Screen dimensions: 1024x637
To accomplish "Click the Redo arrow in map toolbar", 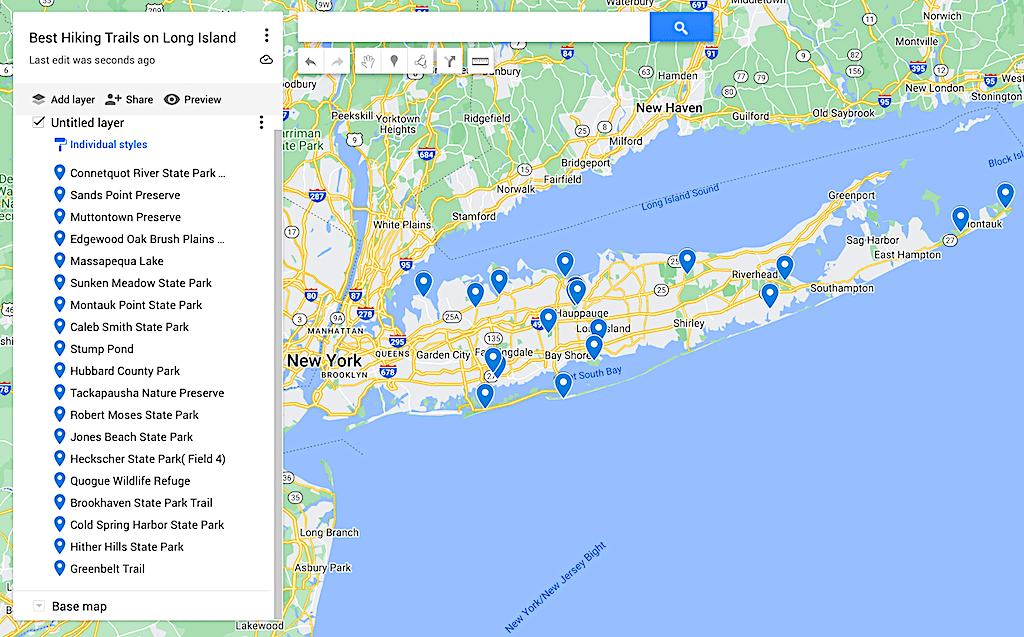I will (338, 62).
